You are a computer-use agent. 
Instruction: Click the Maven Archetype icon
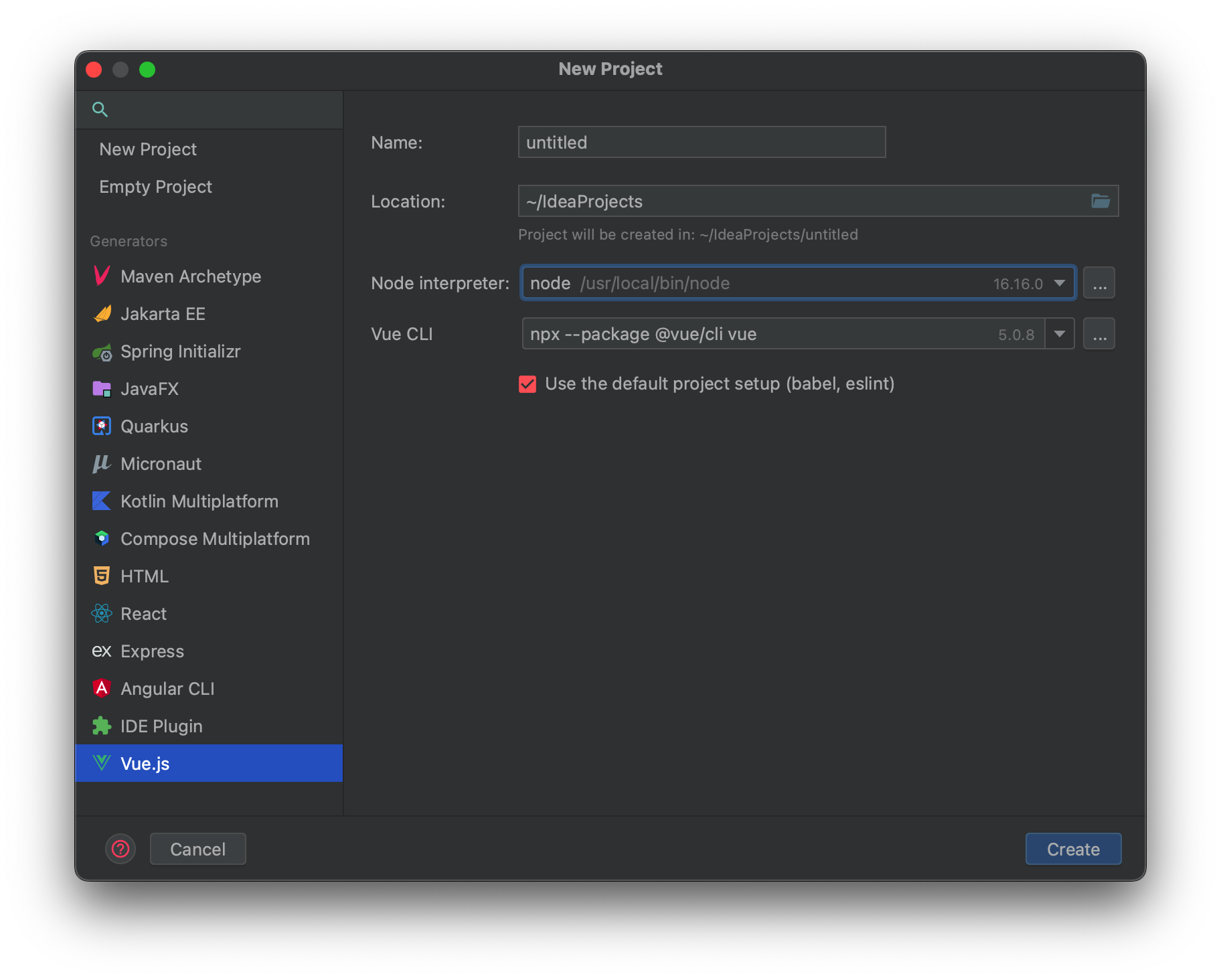coord(102,276)
